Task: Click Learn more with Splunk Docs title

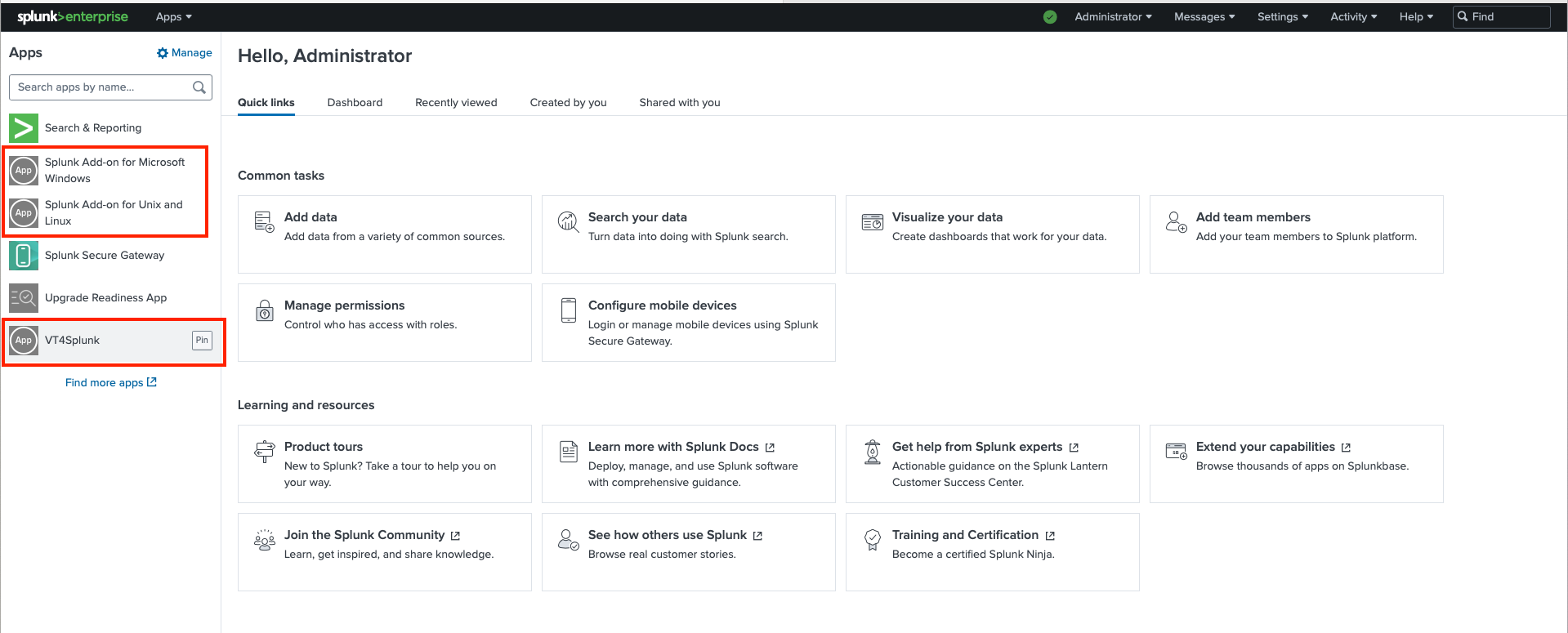Action: [673, 447]
